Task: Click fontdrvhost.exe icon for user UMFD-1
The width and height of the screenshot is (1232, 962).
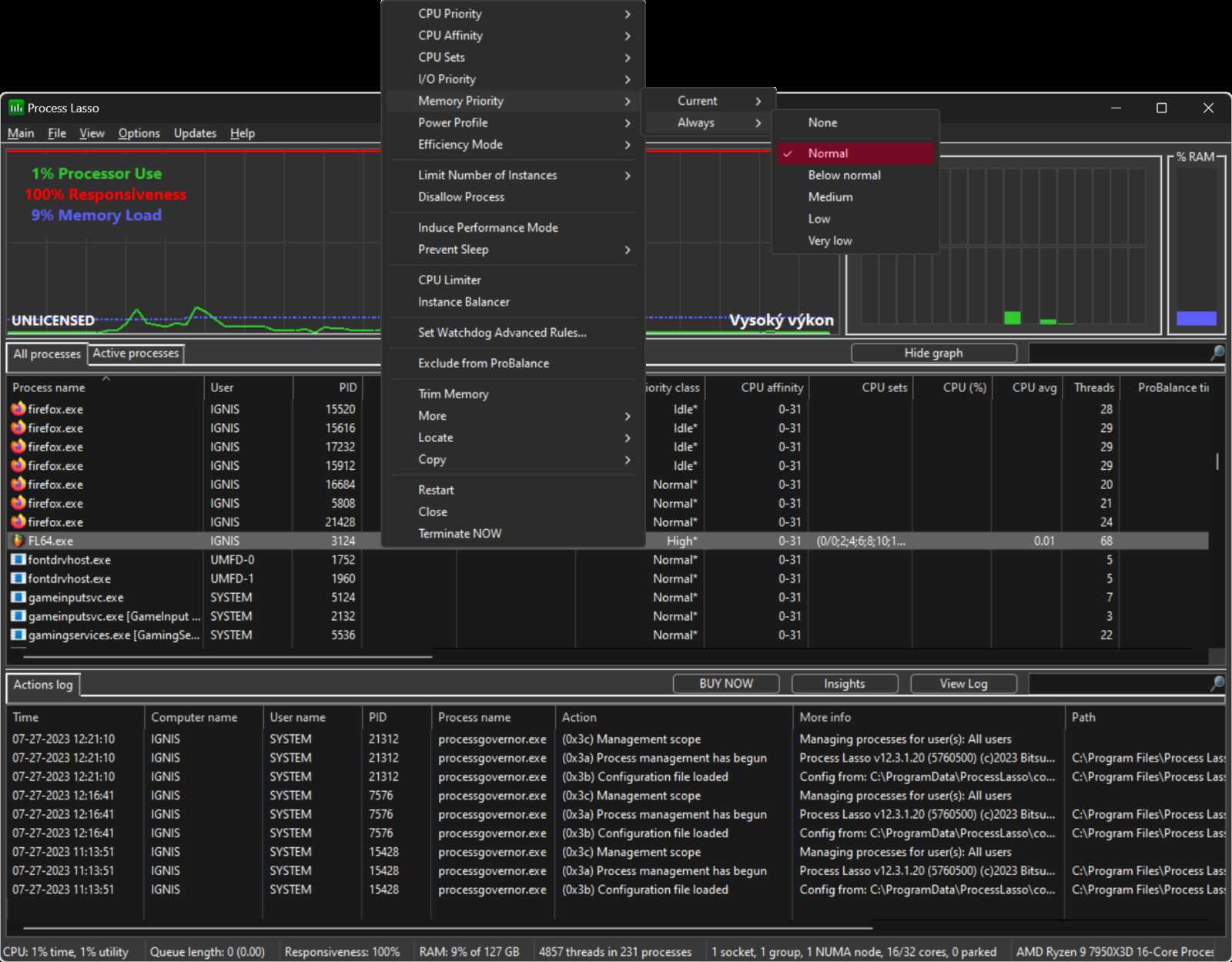Action: pyautogui.click(x=18, y=578)
